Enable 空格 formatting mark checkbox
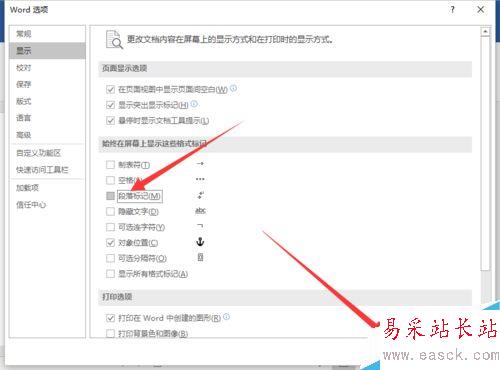Screen dimensions: 500x370 [x=110, y=180]
